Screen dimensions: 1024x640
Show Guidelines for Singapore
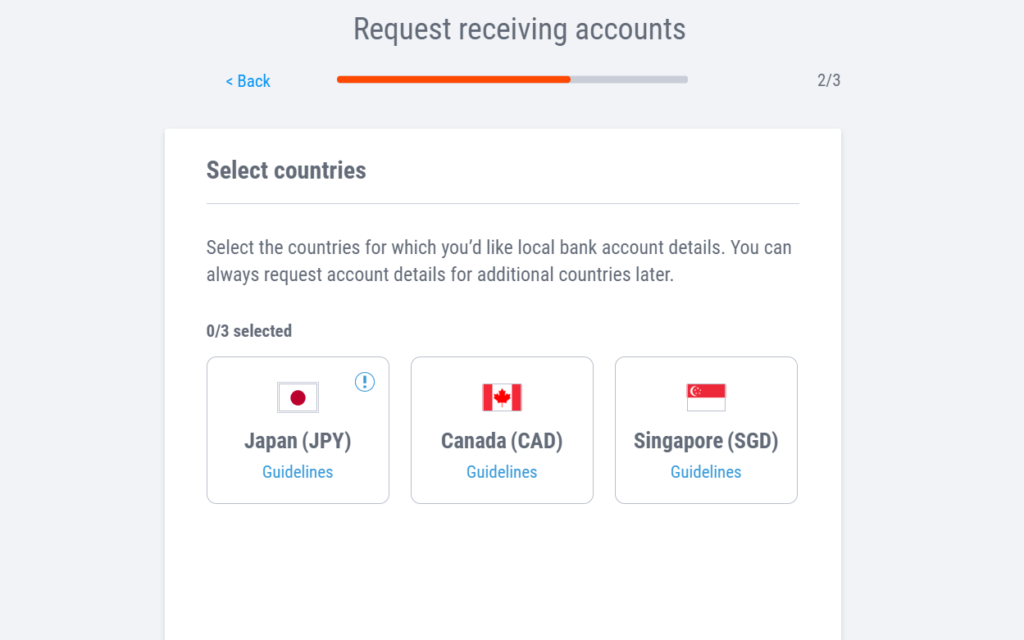click(706, 472)
